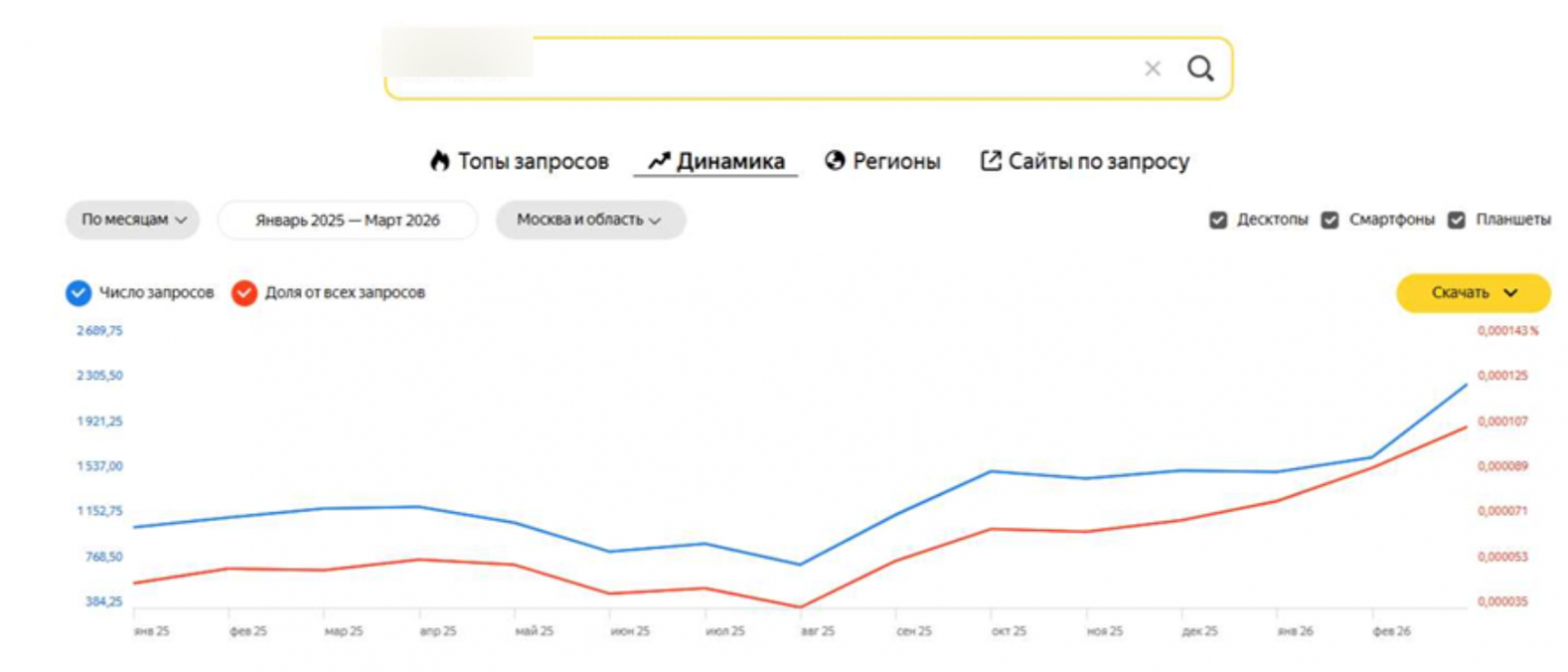Uncheck the Планшеты checkbox
The width and height of the screenshot is (1568, 672).
(1456, 220)
